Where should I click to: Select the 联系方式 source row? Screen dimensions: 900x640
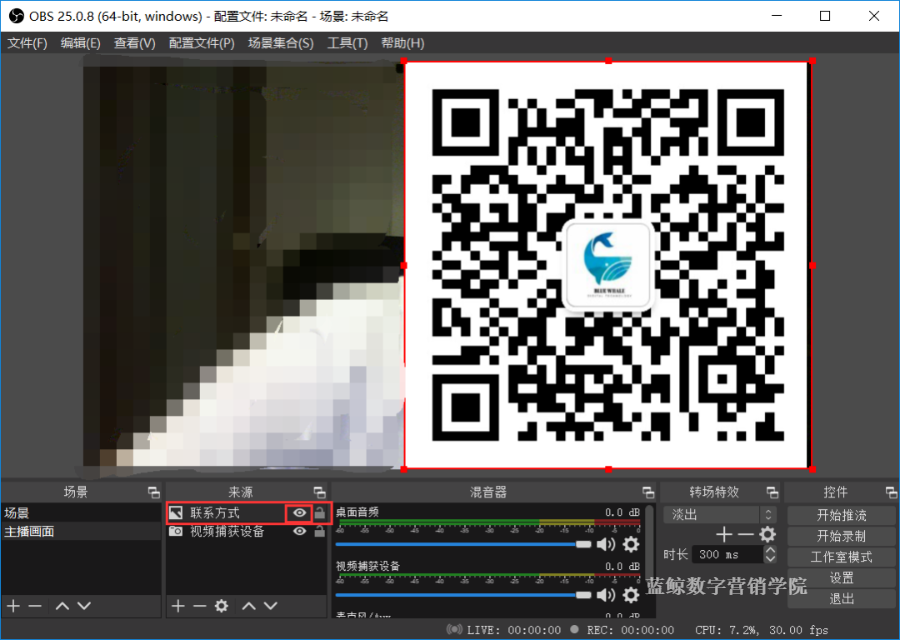pos(247,513)
